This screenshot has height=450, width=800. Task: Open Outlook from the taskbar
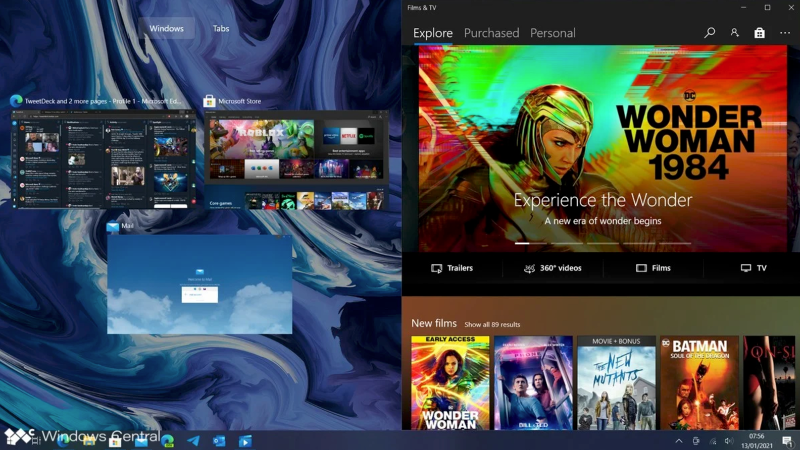point(219,440)
